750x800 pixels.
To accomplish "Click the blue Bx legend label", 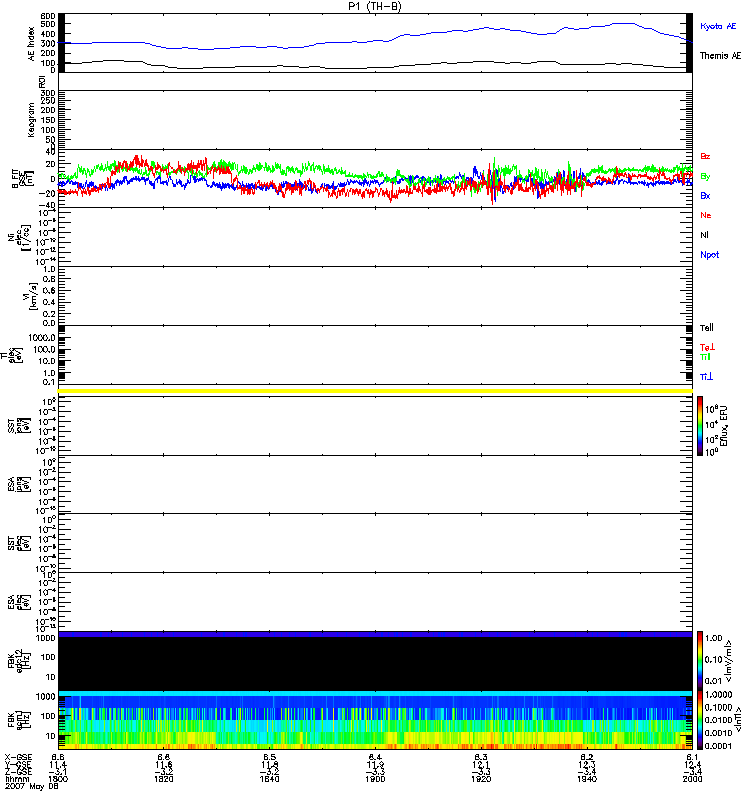I will point(705,195).
